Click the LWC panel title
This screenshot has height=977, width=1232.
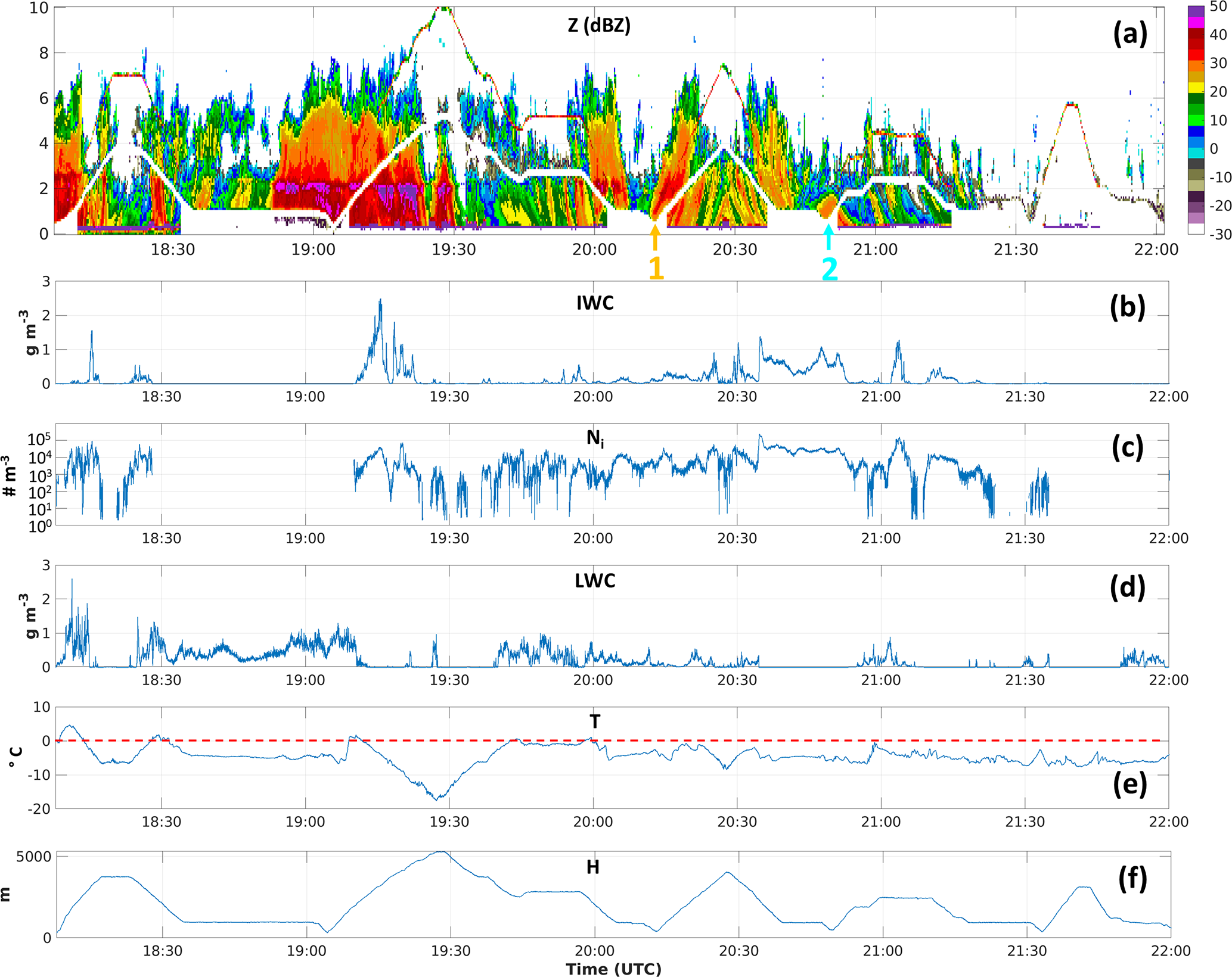pos(594,581)
